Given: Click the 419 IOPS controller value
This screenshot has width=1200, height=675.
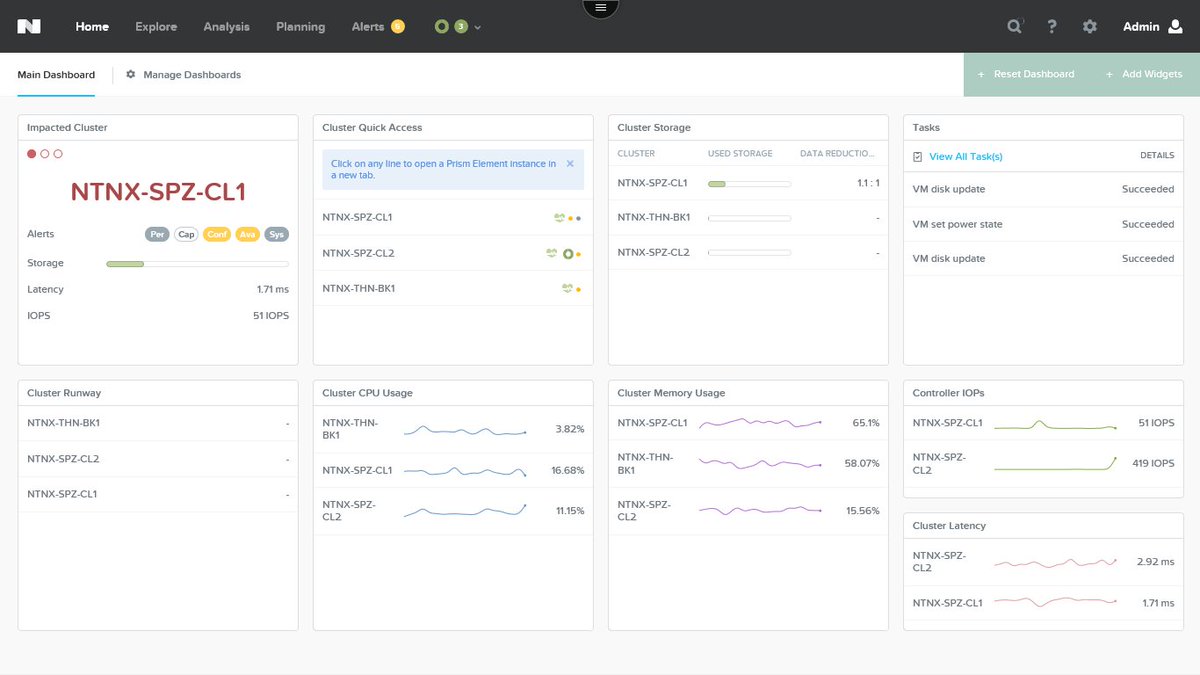Looking at the screenshot, I should 1153,464.
